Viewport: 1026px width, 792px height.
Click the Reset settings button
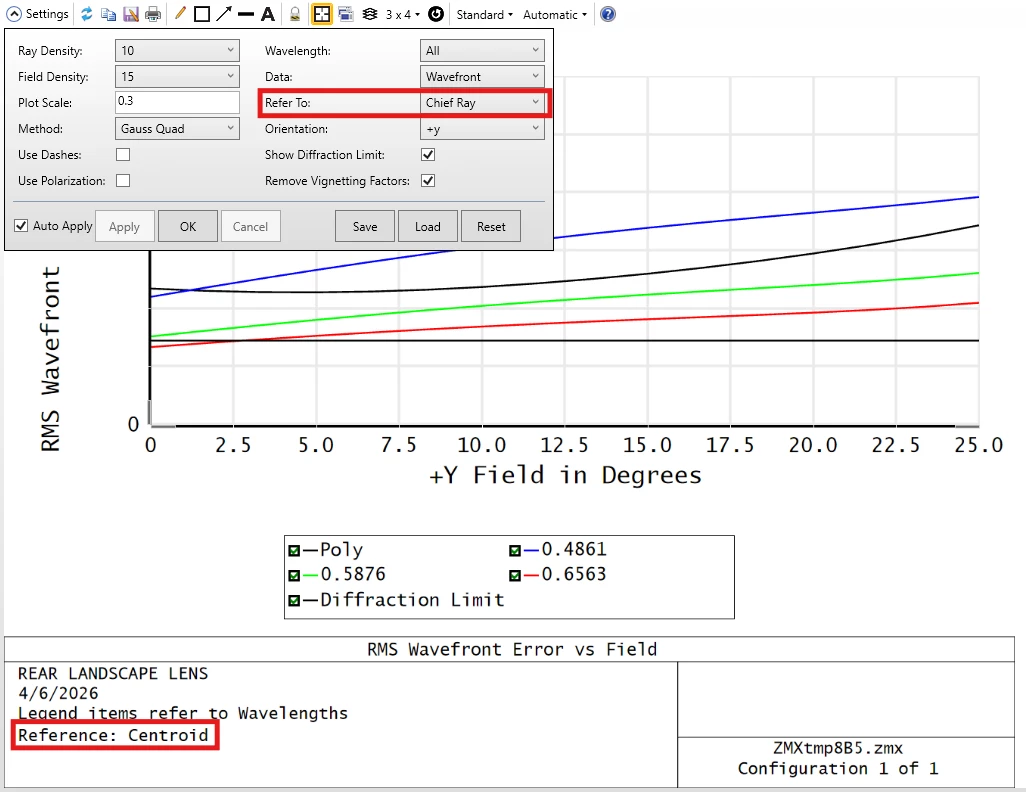(x=491, y=226)
